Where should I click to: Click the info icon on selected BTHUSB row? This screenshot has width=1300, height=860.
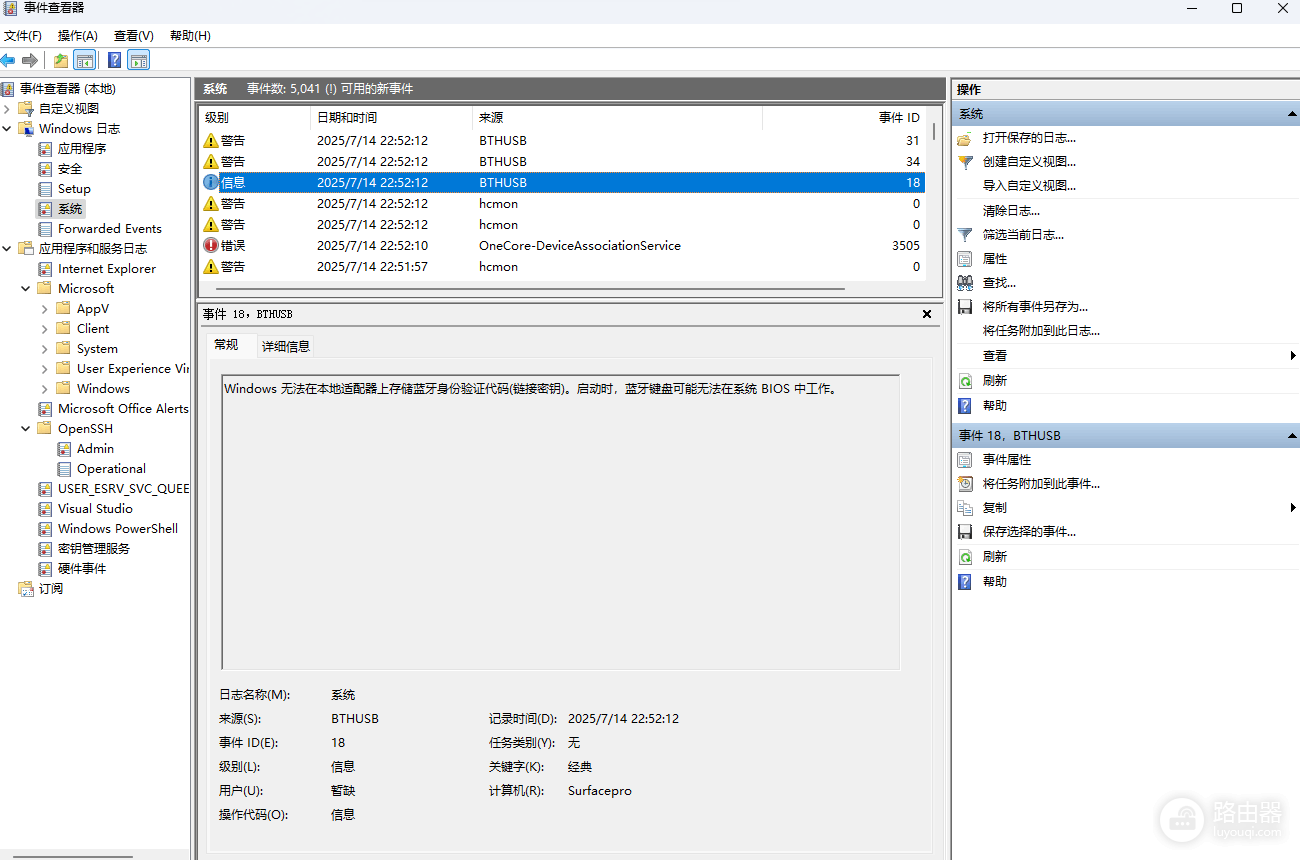point(211,183)
